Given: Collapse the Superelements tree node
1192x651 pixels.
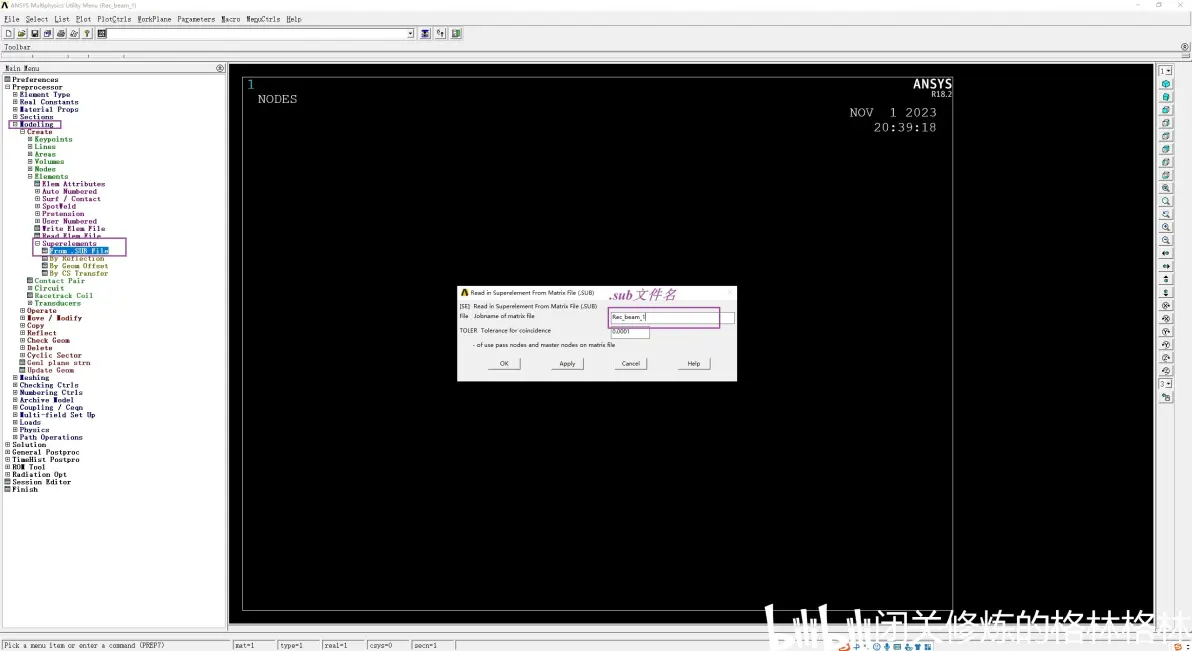Looking at the screenshot, I should [x=37, y=243].
